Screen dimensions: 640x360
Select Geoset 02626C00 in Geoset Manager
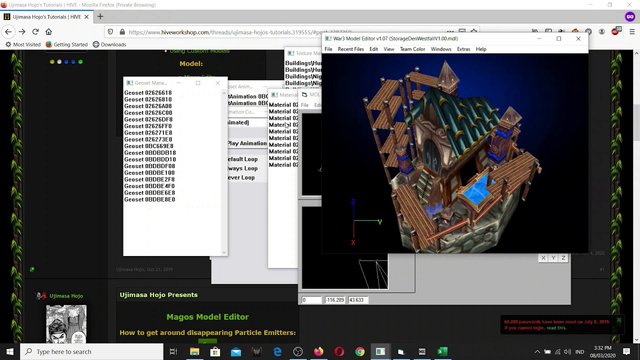pos(148,113)
